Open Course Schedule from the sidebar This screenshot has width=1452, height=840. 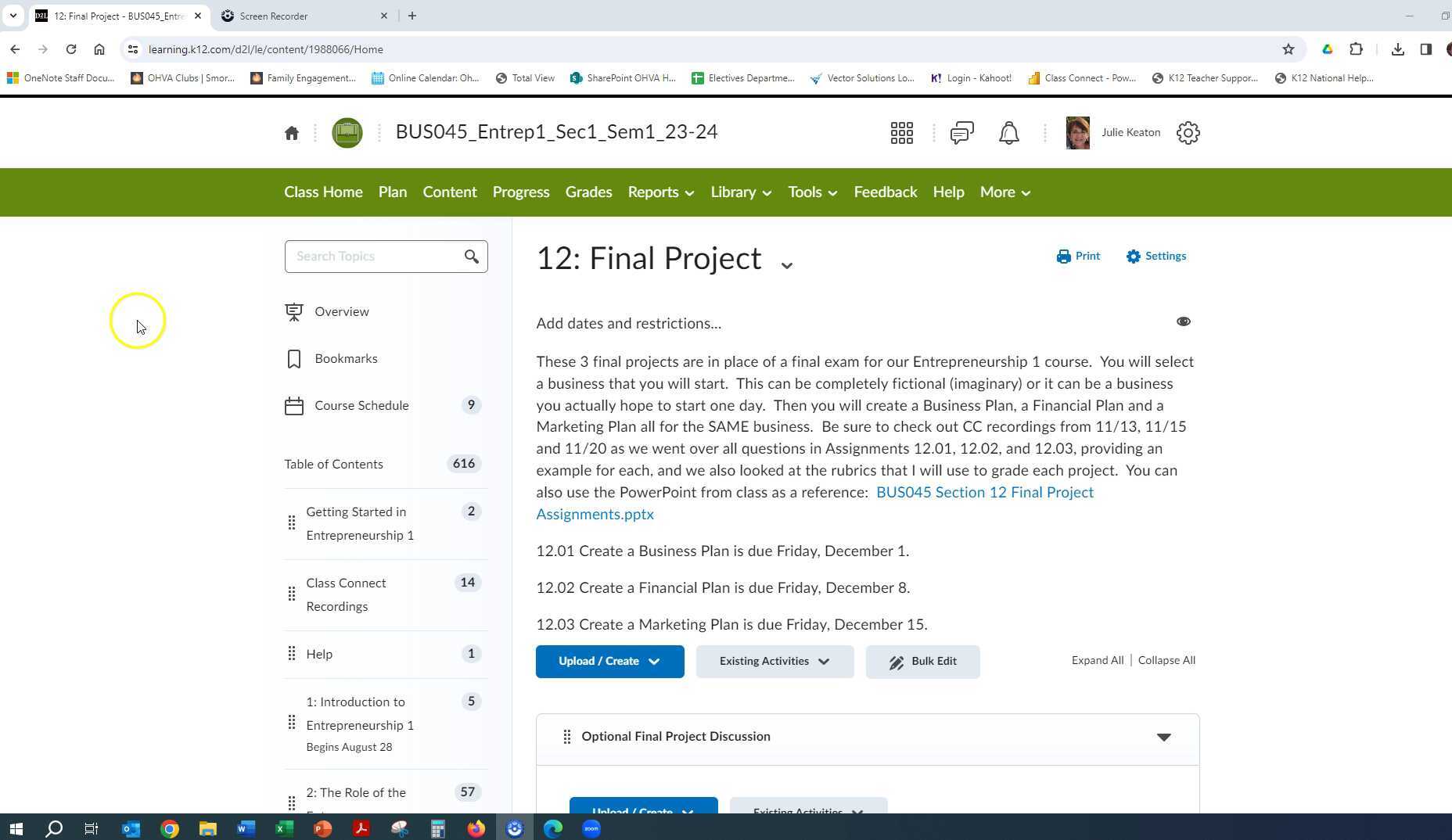(361, 405)
